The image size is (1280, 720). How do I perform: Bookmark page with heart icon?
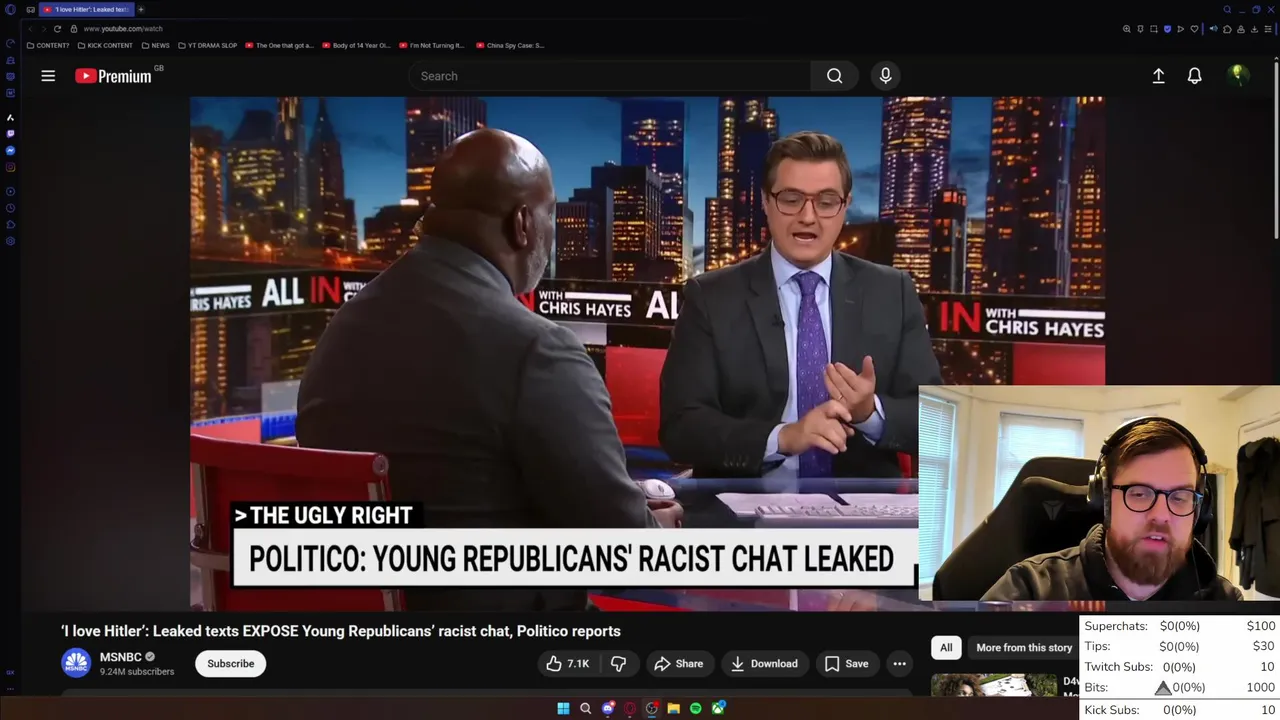[x=1194, y=29]
